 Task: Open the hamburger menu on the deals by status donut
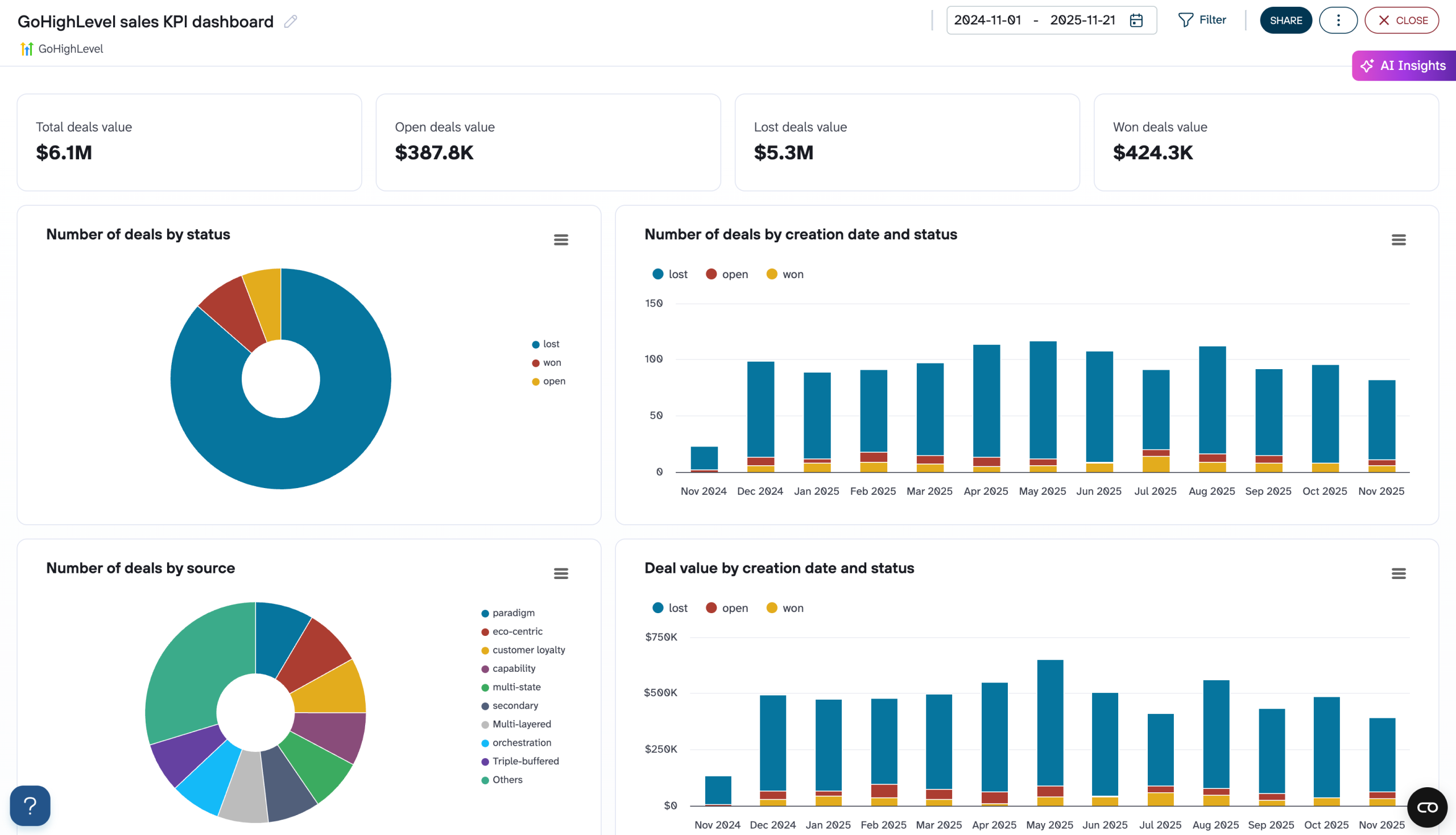click(561, 239)
